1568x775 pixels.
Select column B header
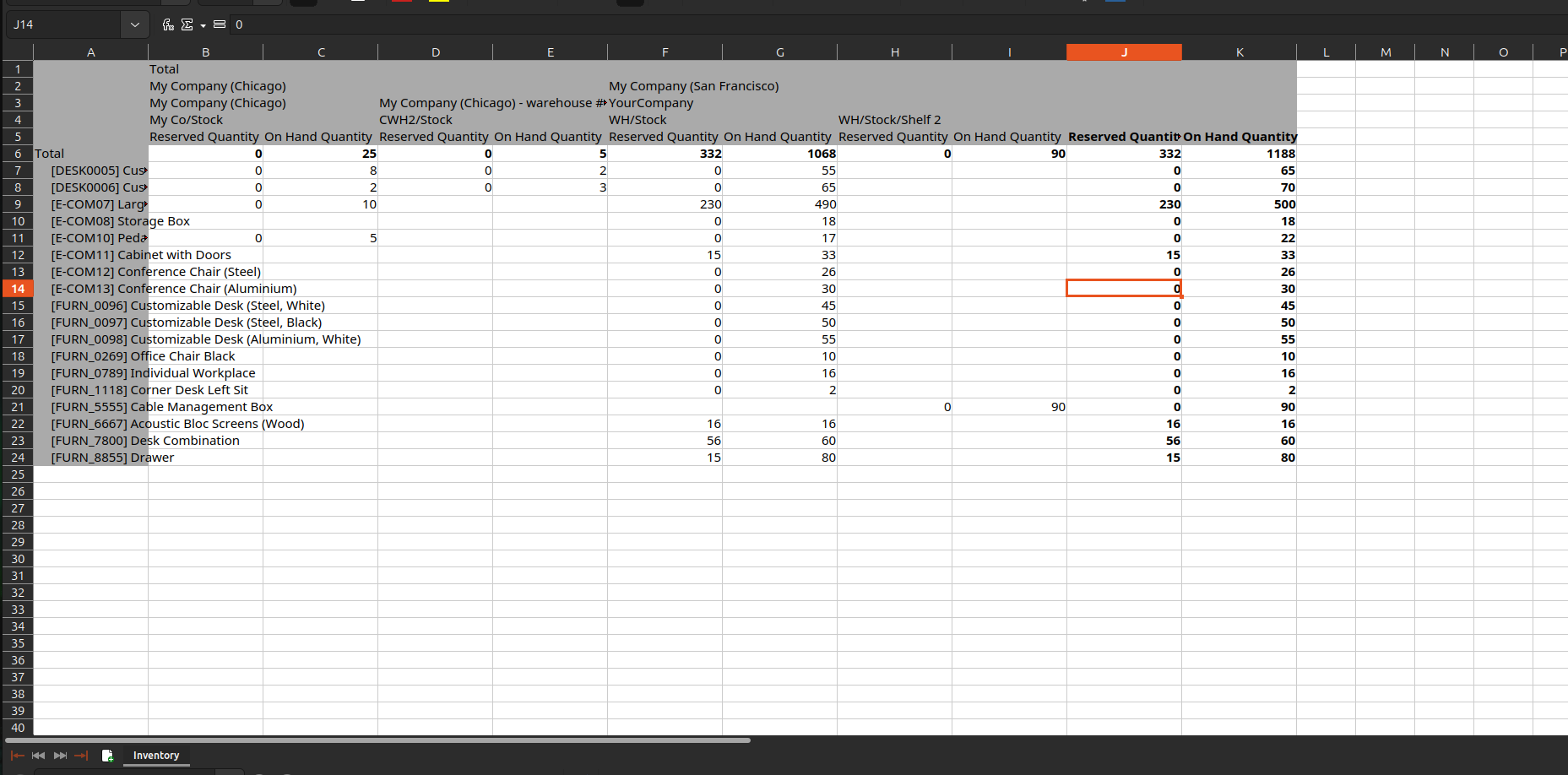point(206,52)
